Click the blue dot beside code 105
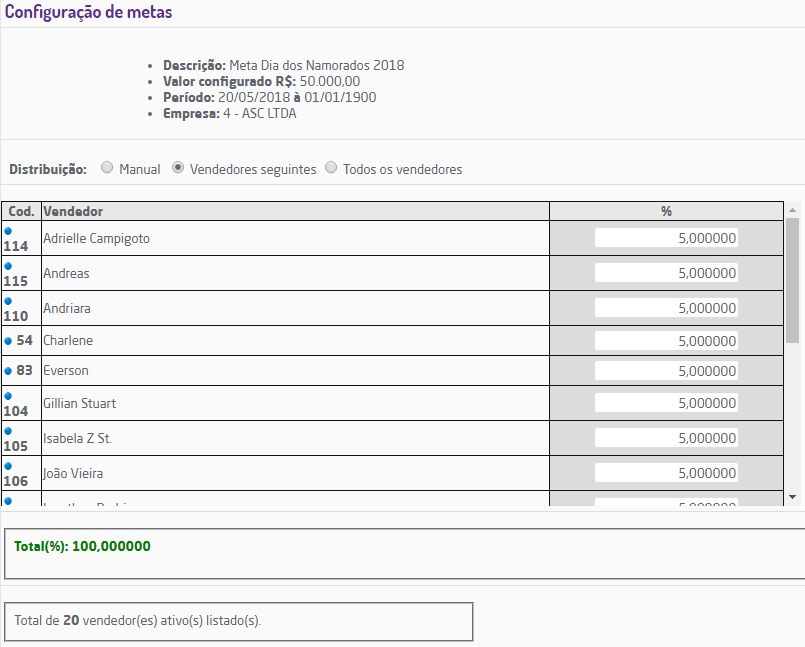The width and height of the screenshot is (805, 647). point(8,430)
